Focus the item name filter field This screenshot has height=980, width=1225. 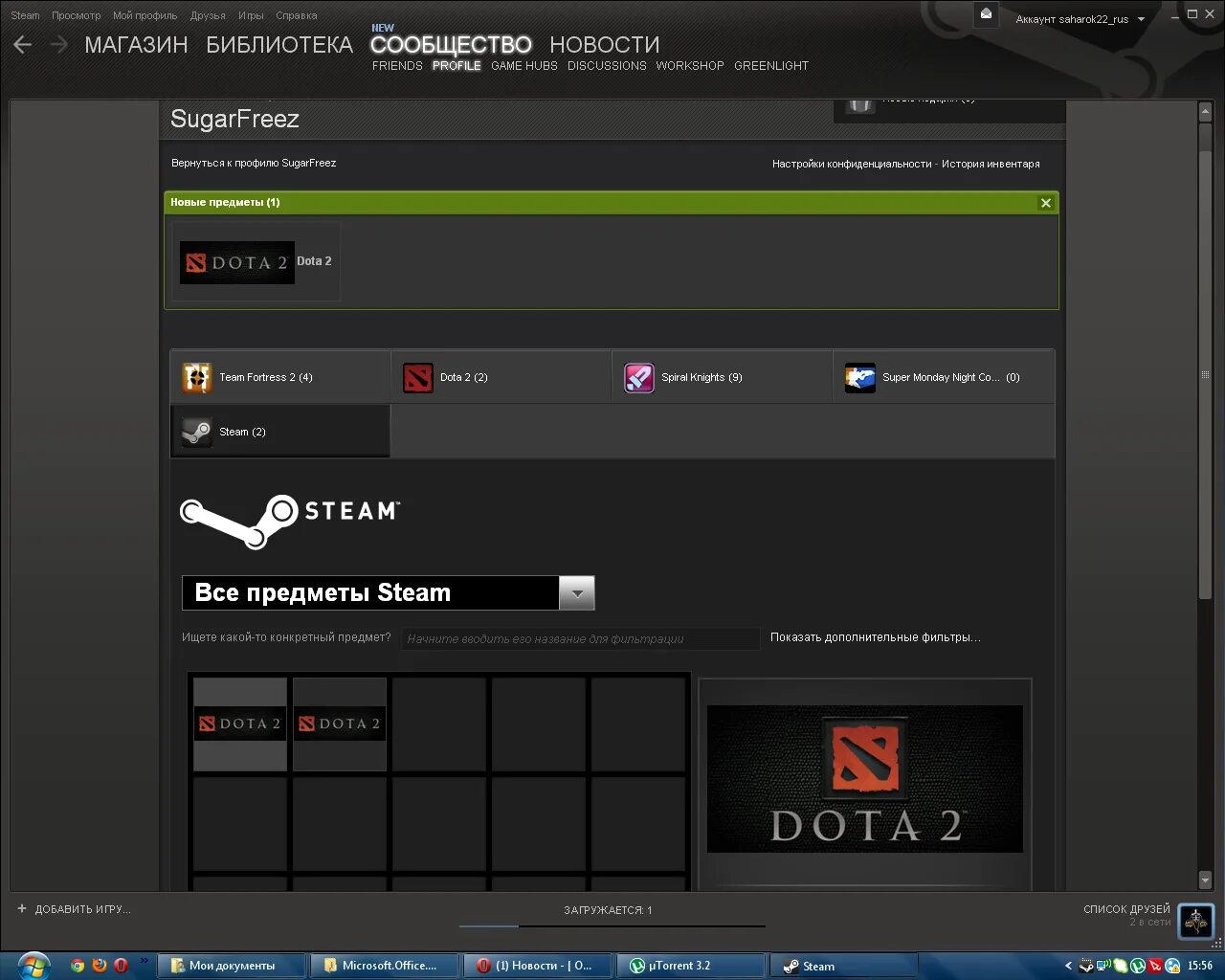581,638
